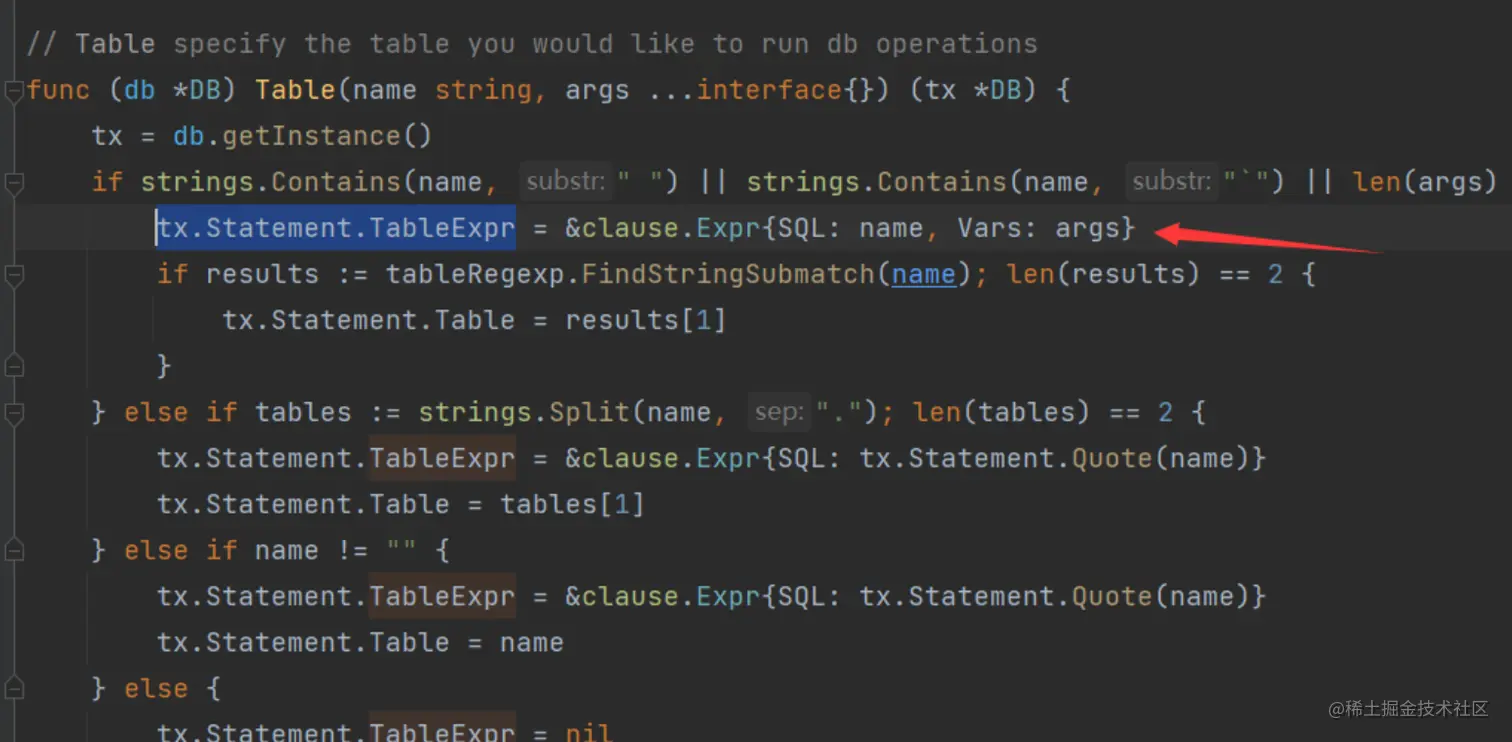Collapse the final 'else {' fold marker
The height and width of the screenshot is (742, 1512).
pos(14,690)
